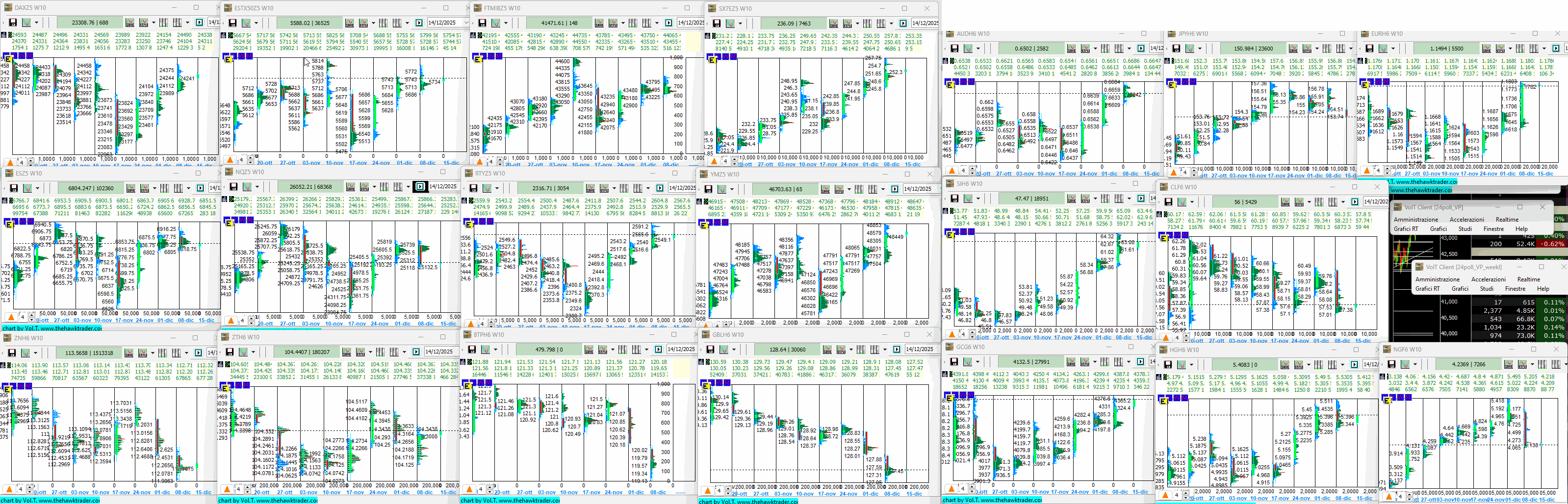
Task: Click the floppy-disk save icon in DAXZ5 window
Action: pos(13,23)
